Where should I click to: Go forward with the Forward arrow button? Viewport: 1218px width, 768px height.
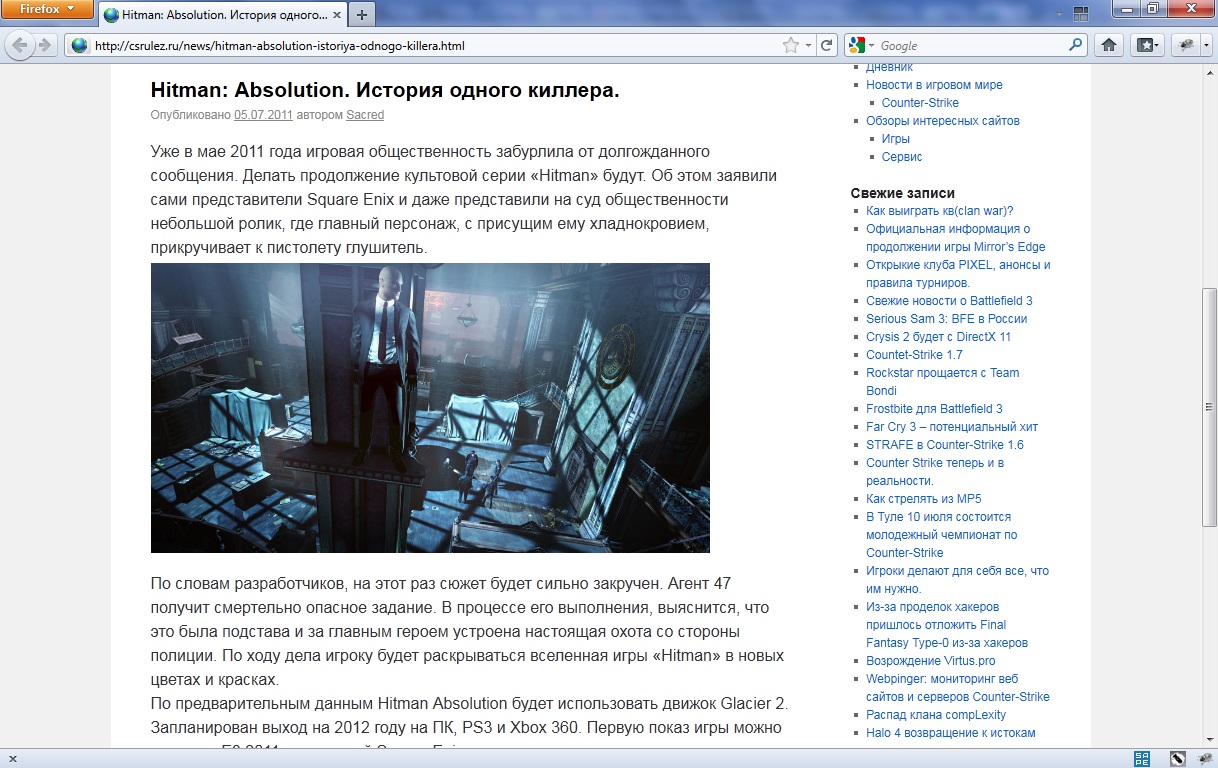point(44,46)
